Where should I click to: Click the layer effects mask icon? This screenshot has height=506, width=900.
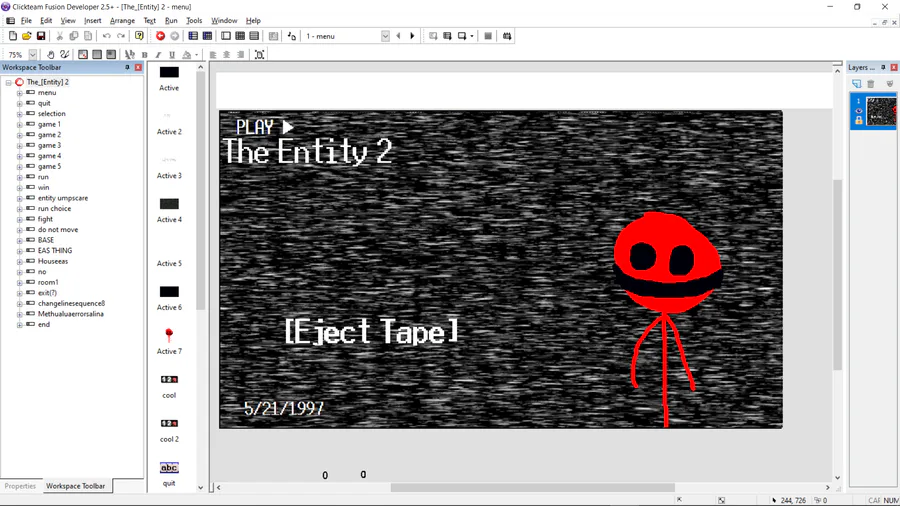click(890, 84)
